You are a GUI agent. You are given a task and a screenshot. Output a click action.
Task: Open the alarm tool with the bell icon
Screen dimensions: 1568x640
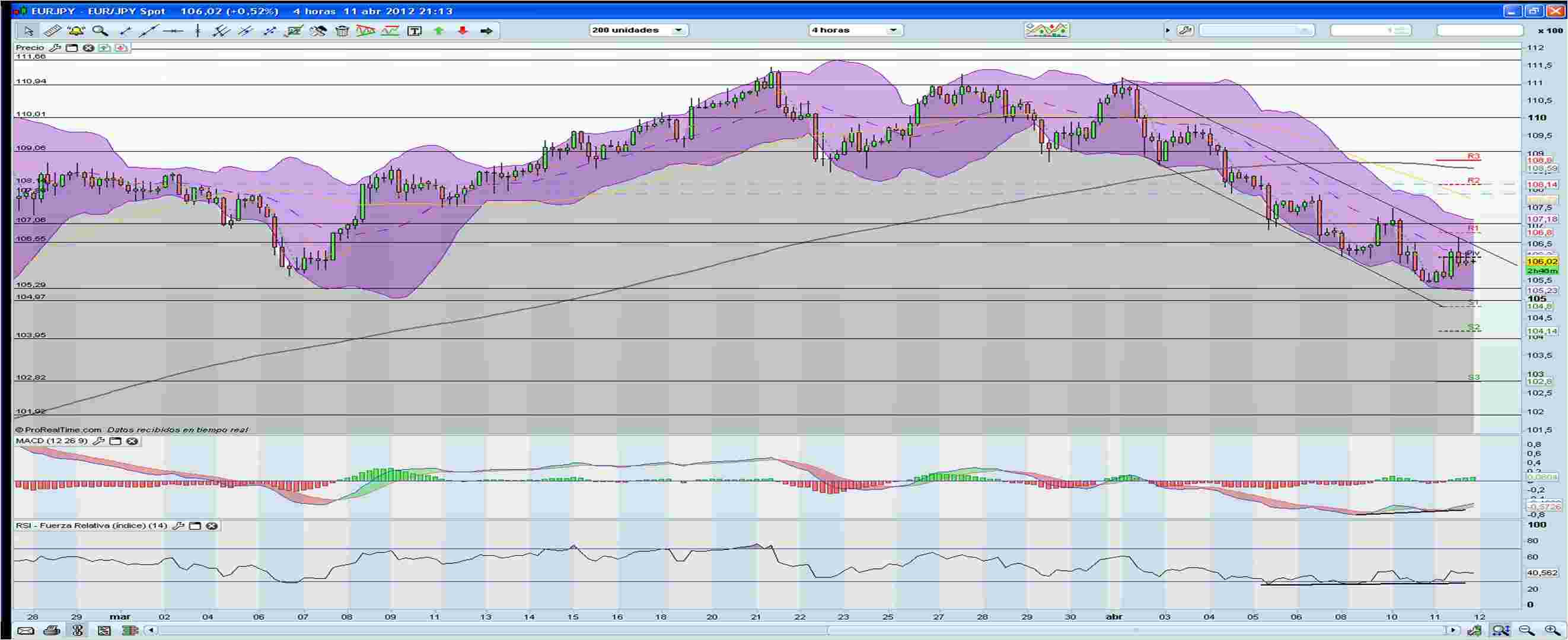(x=76, y=30)
